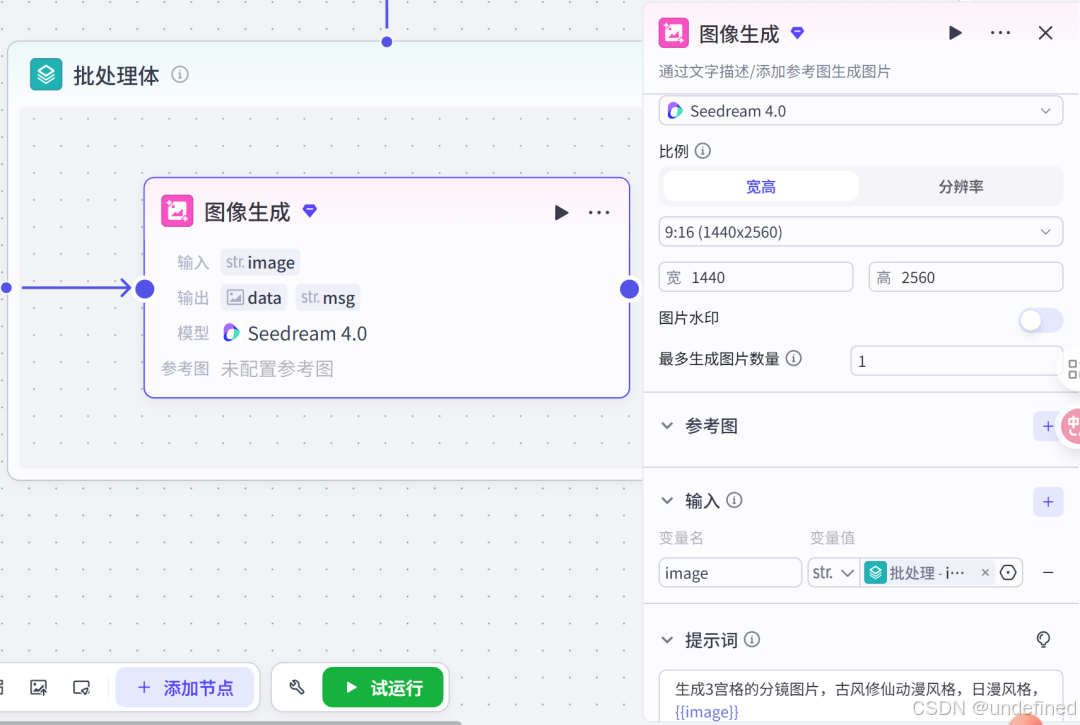Open the more options menu in the side panel header

pyautogui.click(x=1000, y=33)
